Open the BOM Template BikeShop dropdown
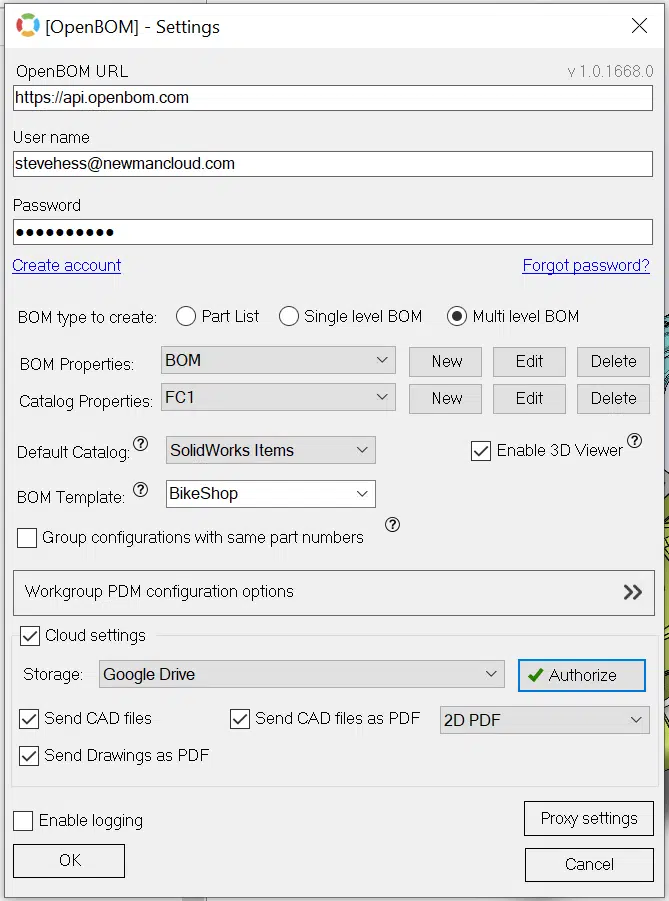 [x=271, y=494]
